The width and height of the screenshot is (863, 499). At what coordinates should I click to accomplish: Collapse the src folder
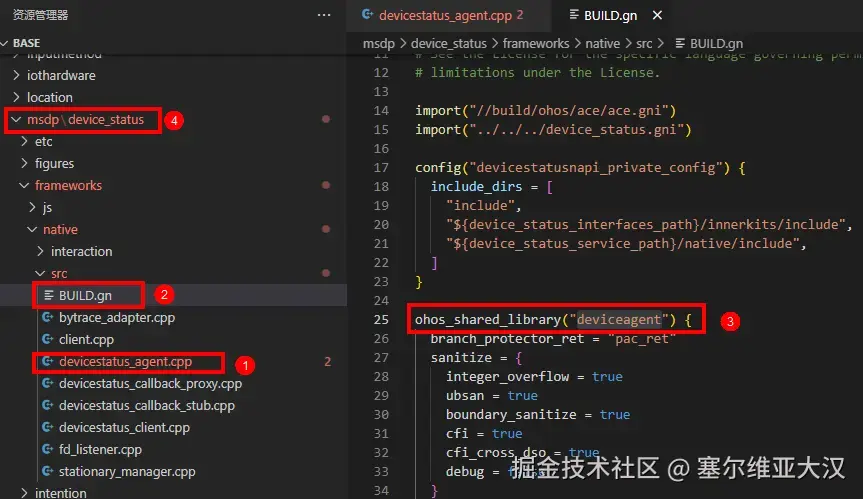[x=40, y=273]
